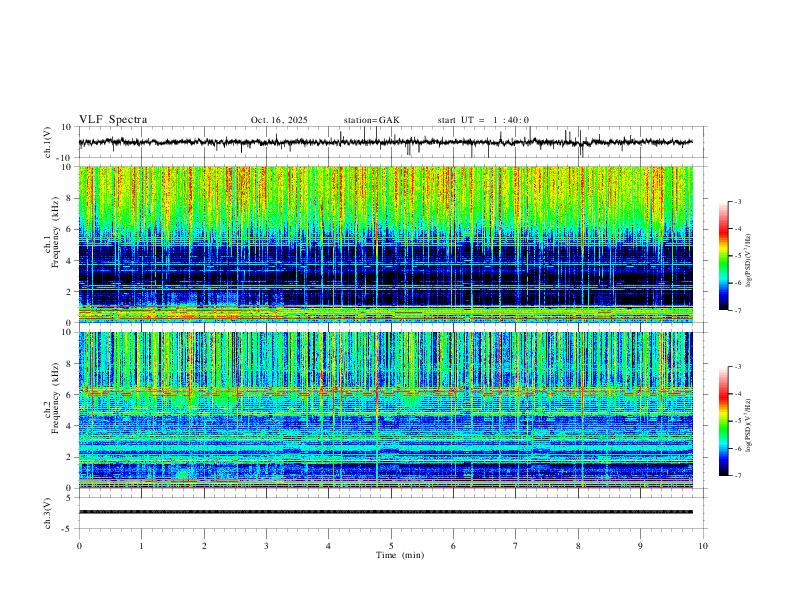
Task: Click the ch.1 waveform trace panel
Action: click(x=391, y=142)
